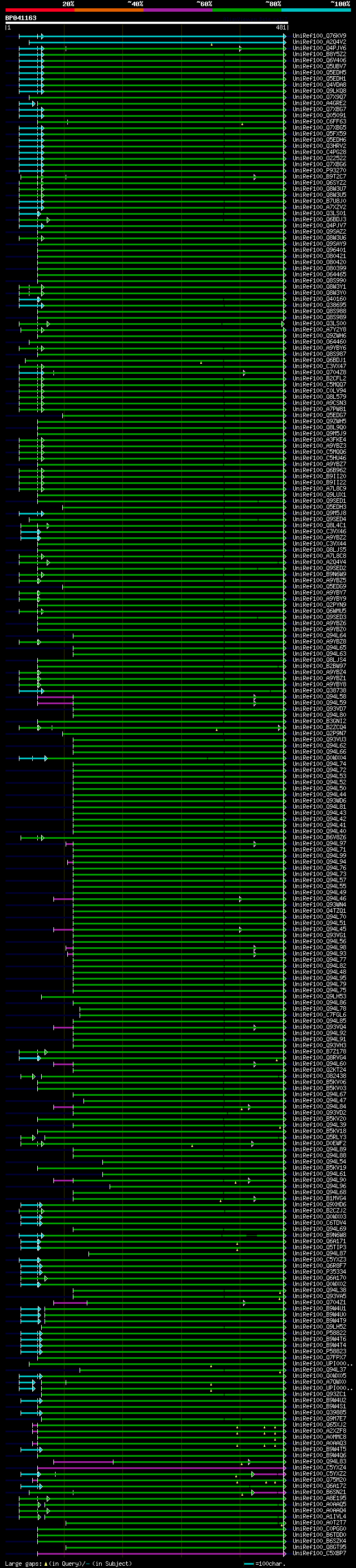
Task: Click UniRef100_C4PG28 in the list
Action: click(319, 152)
